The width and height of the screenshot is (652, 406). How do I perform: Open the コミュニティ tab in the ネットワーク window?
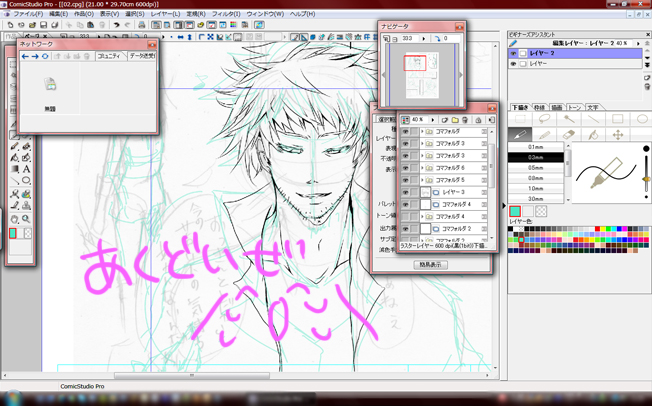(x=109, y=56)
